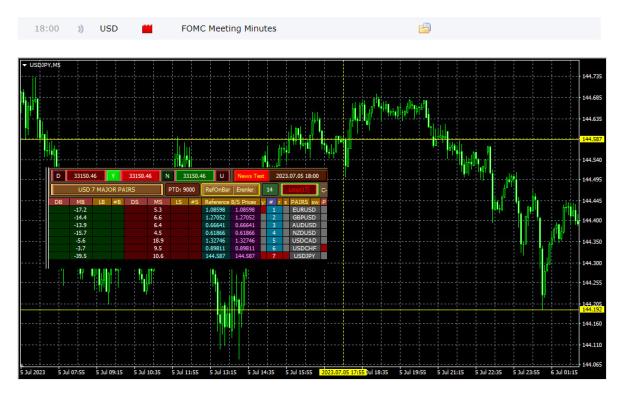Screen dimensions: 625x398
Task: Click the blue number 1 cell for EURUSD
Action: coord(274,210)
